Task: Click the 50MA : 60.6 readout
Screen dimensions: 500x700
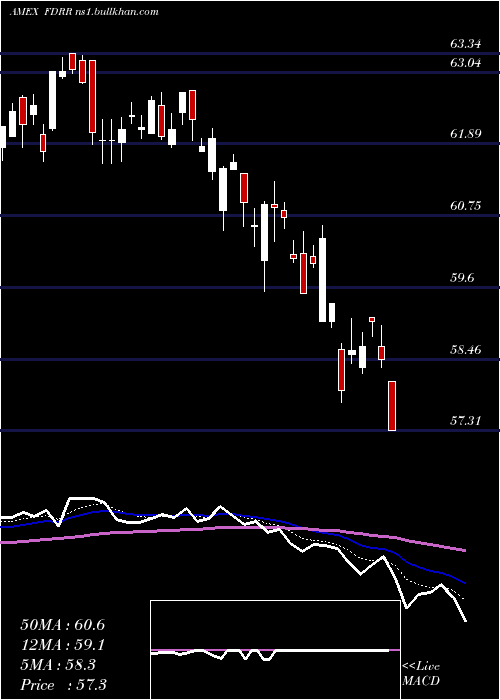Action: (x=62, y=625)
